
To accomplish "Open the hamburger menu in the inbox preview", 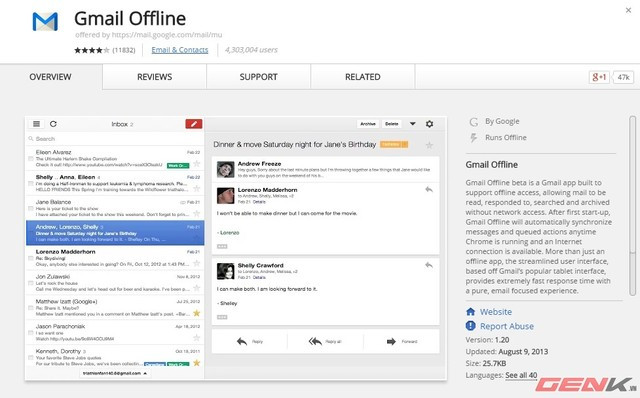I will tap(36, 124).
